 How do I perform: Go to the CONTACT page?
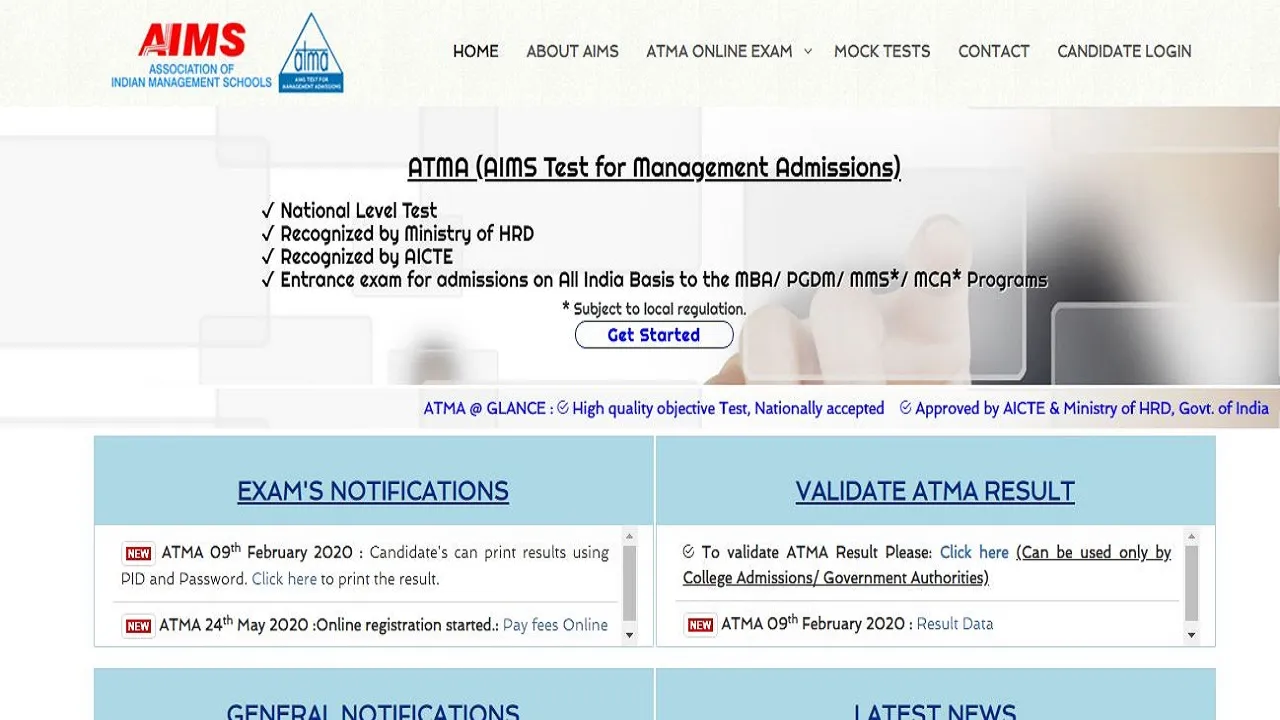click(993, 51)
